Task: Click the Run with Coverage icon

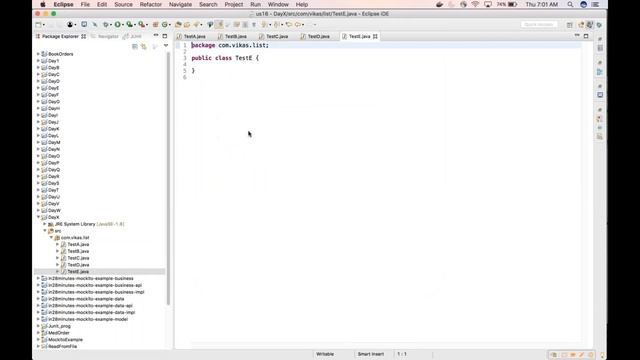Action: [129, 24]
